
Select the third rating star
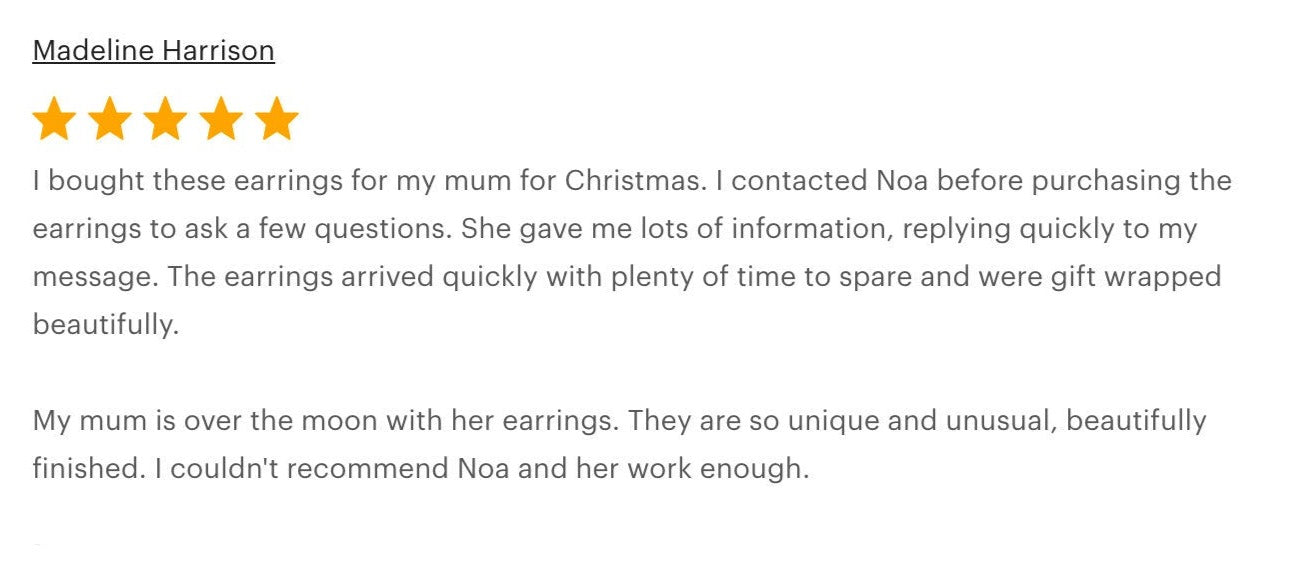pos(165,119)
